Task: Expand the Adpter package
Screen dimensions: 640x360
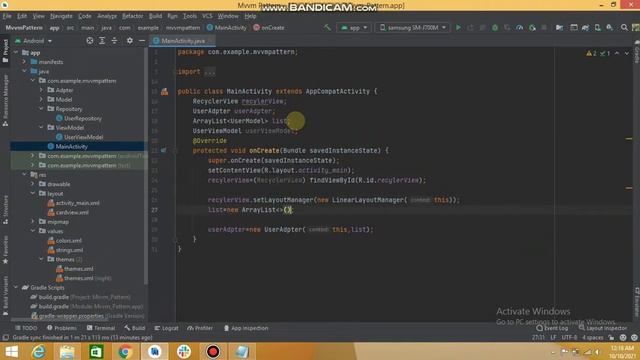Action: (x=41, y=90)
